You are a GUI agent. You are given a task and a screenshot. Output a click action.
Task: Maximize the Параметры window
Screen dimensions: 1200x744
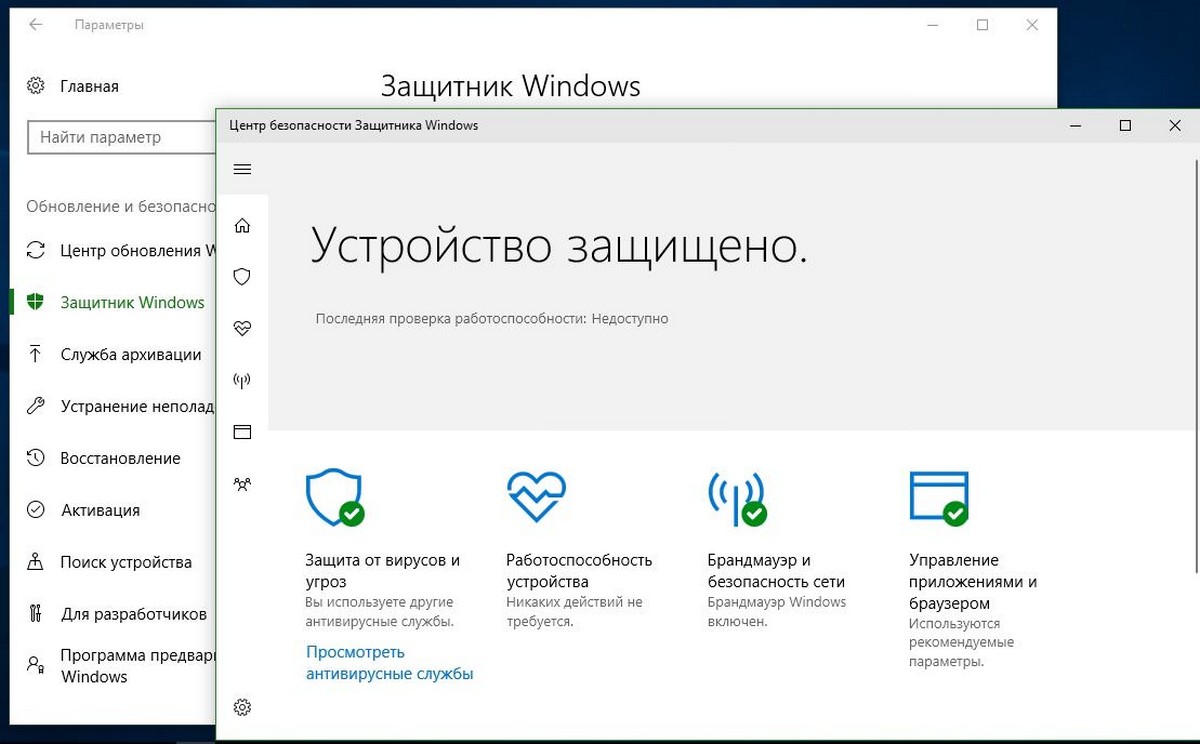point(983,25)
